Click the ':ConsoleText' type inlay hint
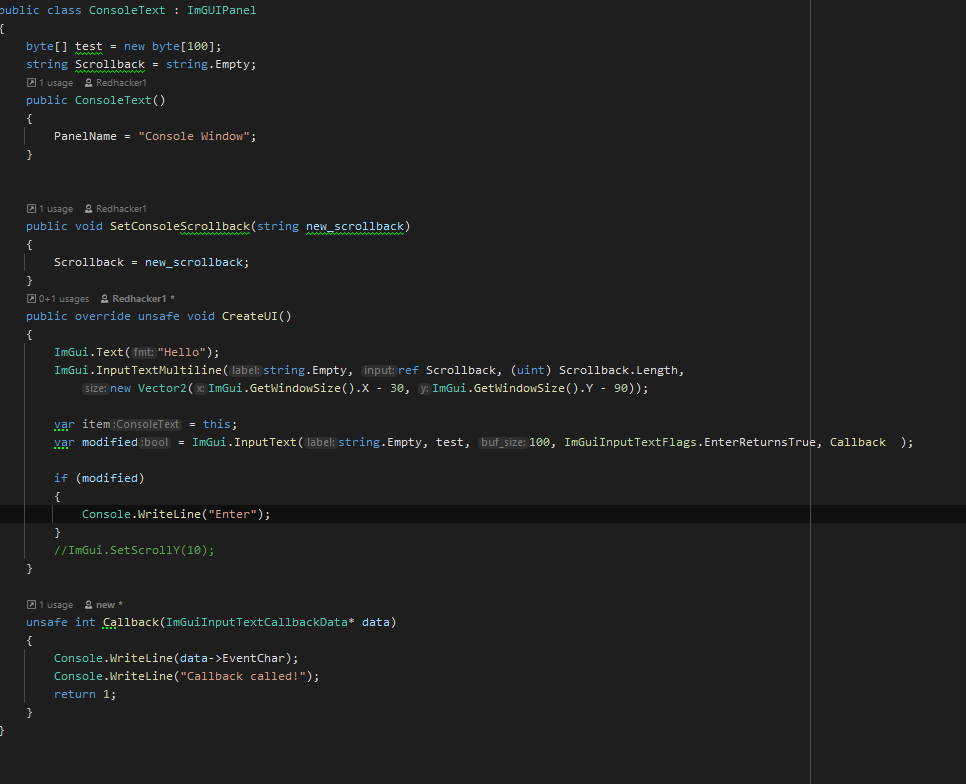The image size is (966, 784). click(x=147, y=424)
